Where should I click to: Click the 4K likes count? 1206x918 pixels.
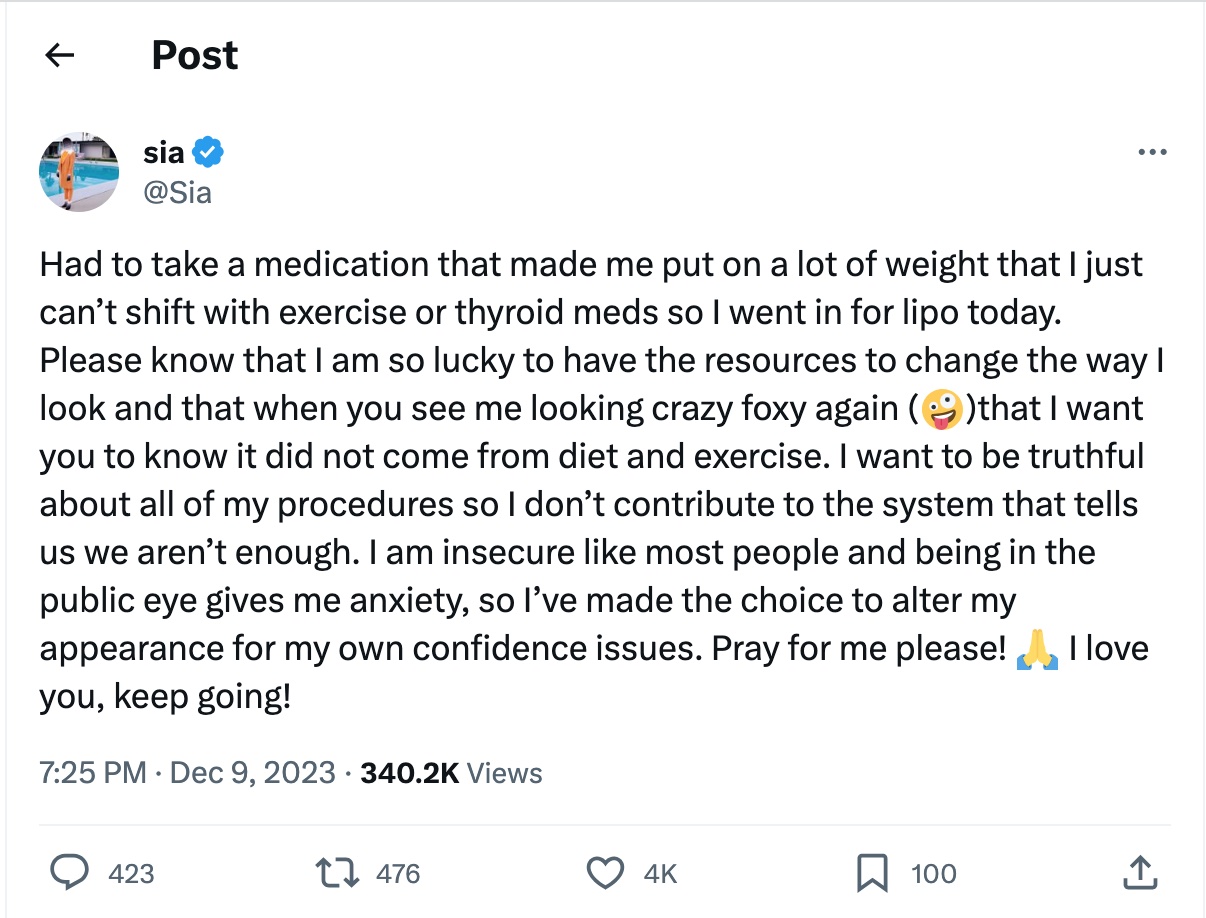660,873
